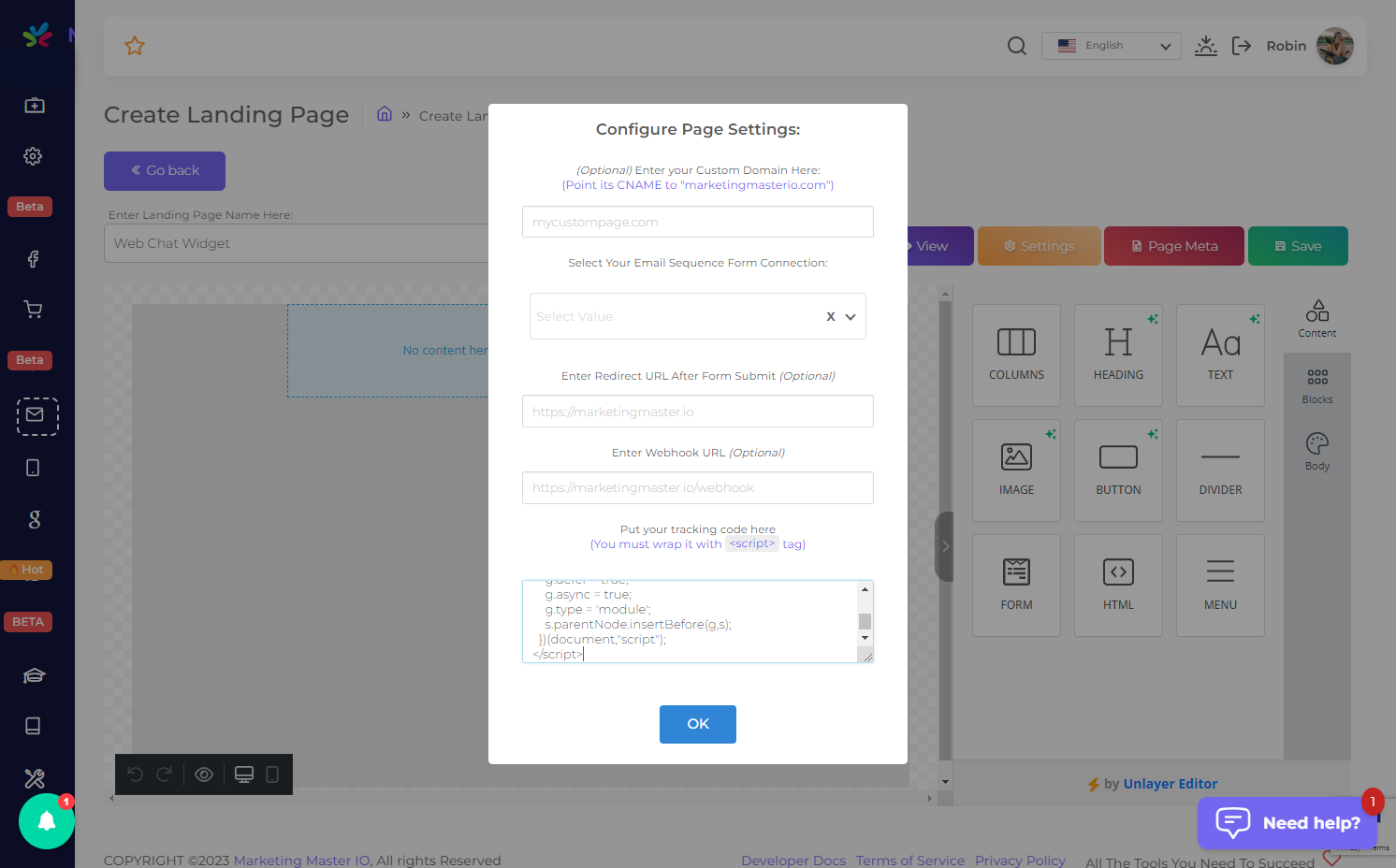Open the settings gear in sidebar

tap(34, 156)
